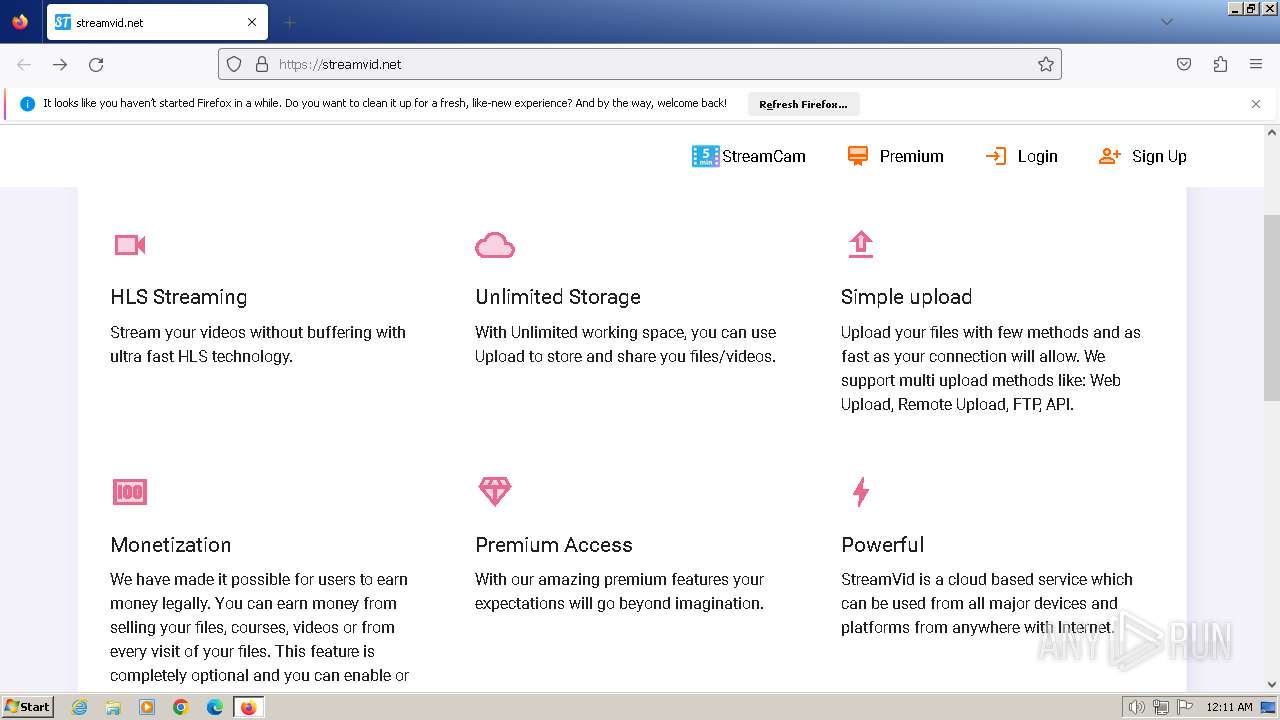Open the Sign Up page
This screenshot has width=1280, height=720.
pos(1142,156)
